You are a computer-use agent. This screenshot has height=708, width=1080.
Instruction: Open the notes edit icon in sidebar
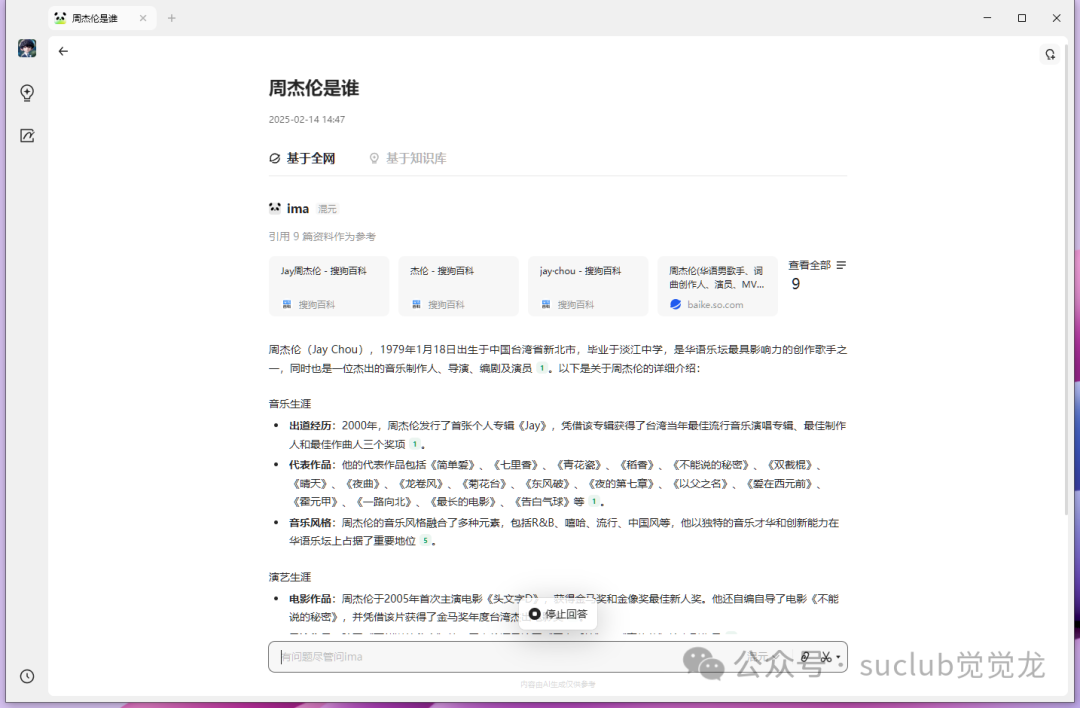click(27, 136)
